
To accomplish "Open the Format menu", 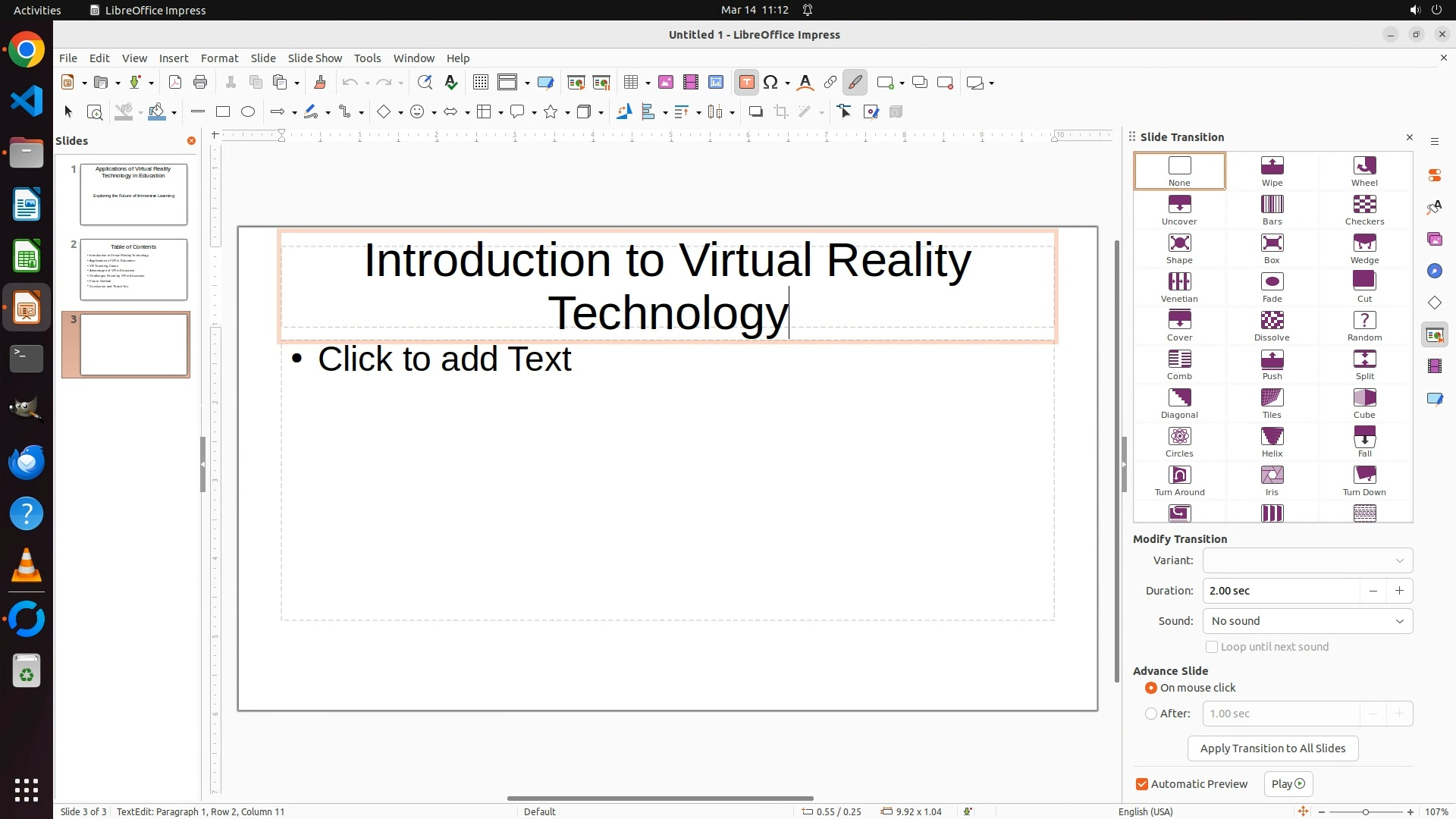I will click(x=219, y=58).
